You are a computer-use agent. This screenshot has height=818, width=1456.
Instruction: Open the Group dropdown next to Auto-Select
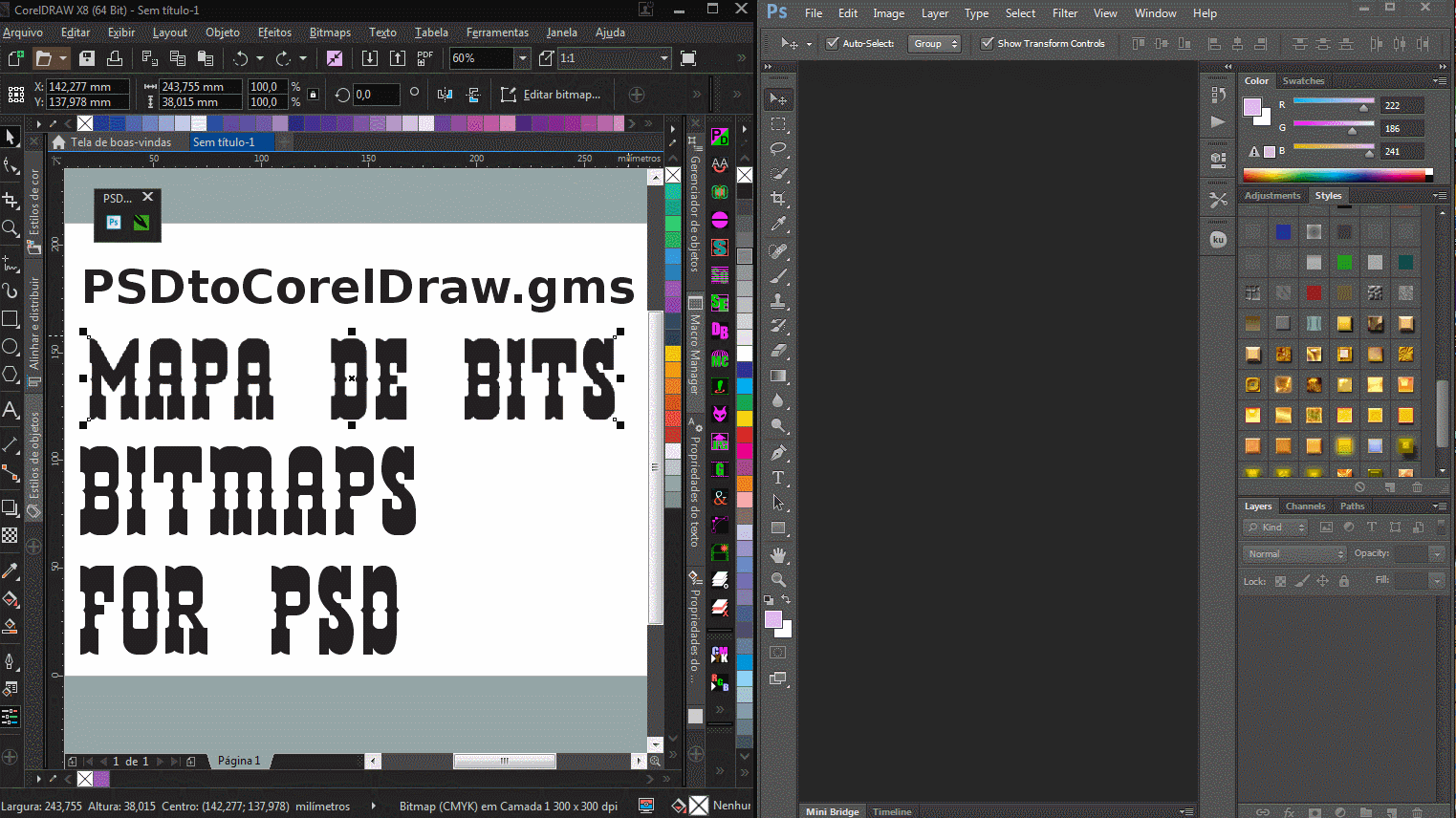934,43
